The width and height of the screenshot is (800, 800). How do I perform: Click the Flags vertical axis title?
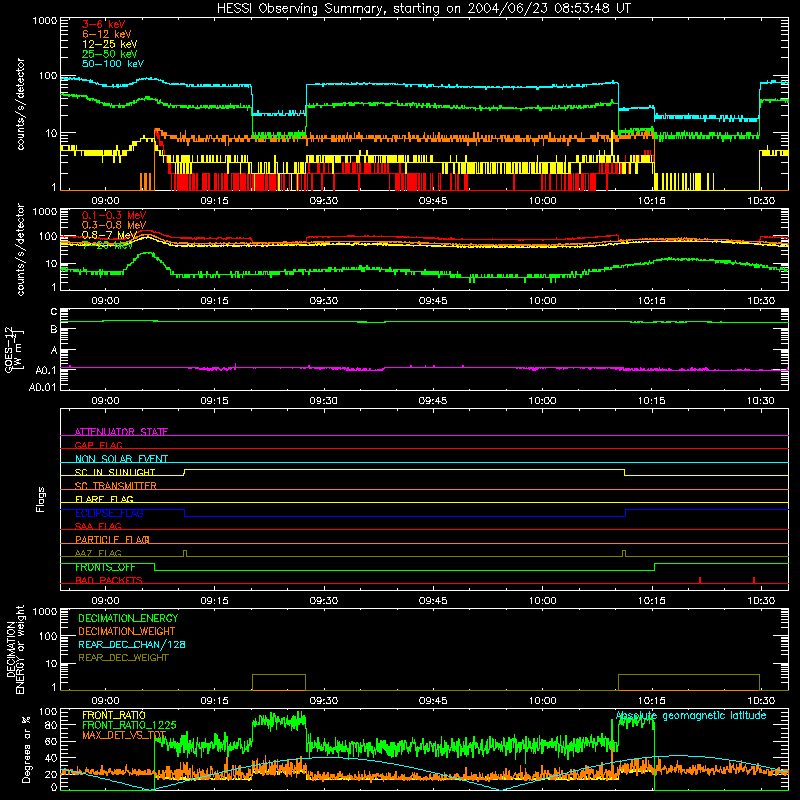coord(41,499)
